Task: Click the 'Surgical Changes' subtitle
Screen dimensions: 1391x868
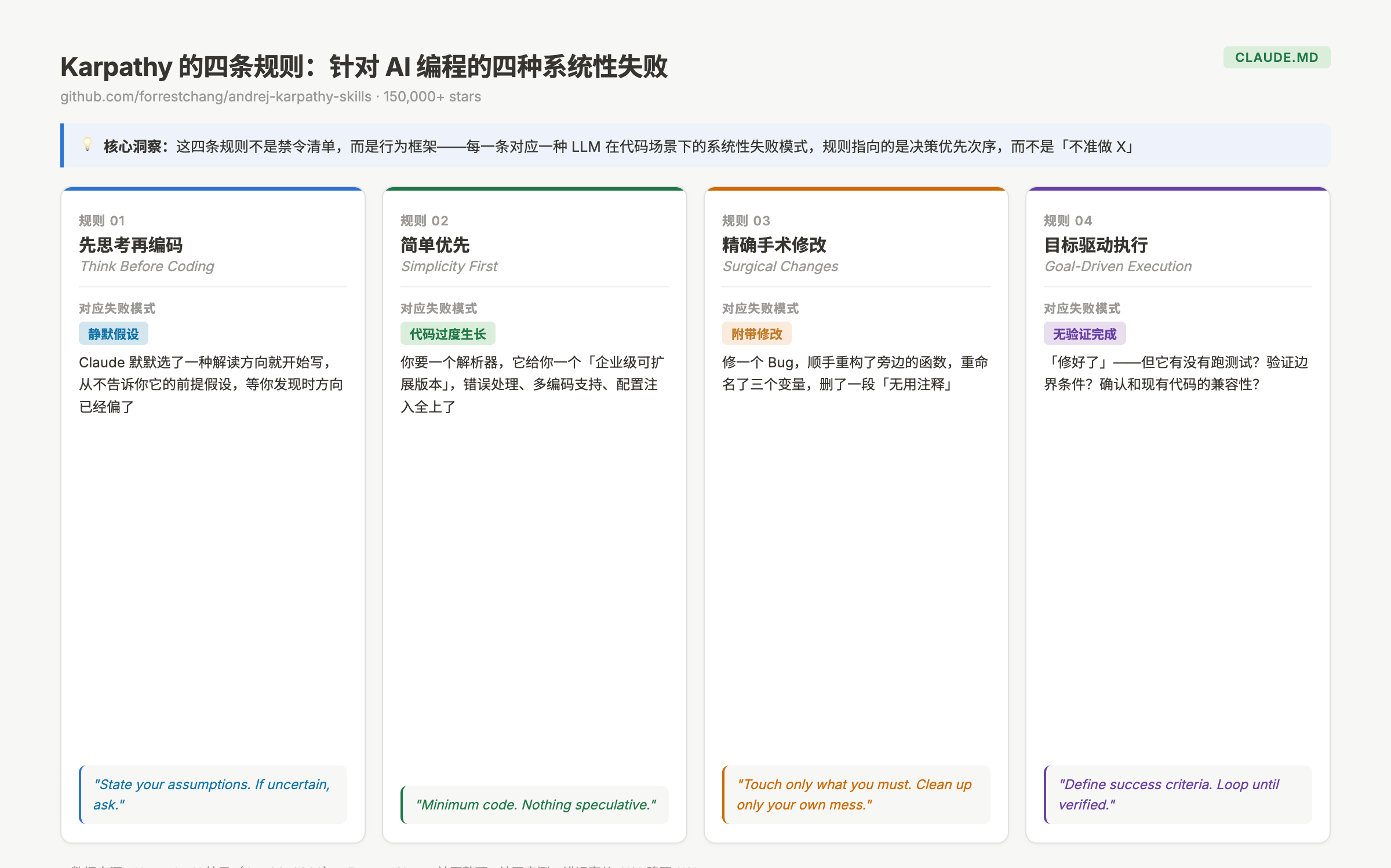Action: [780, 266]
